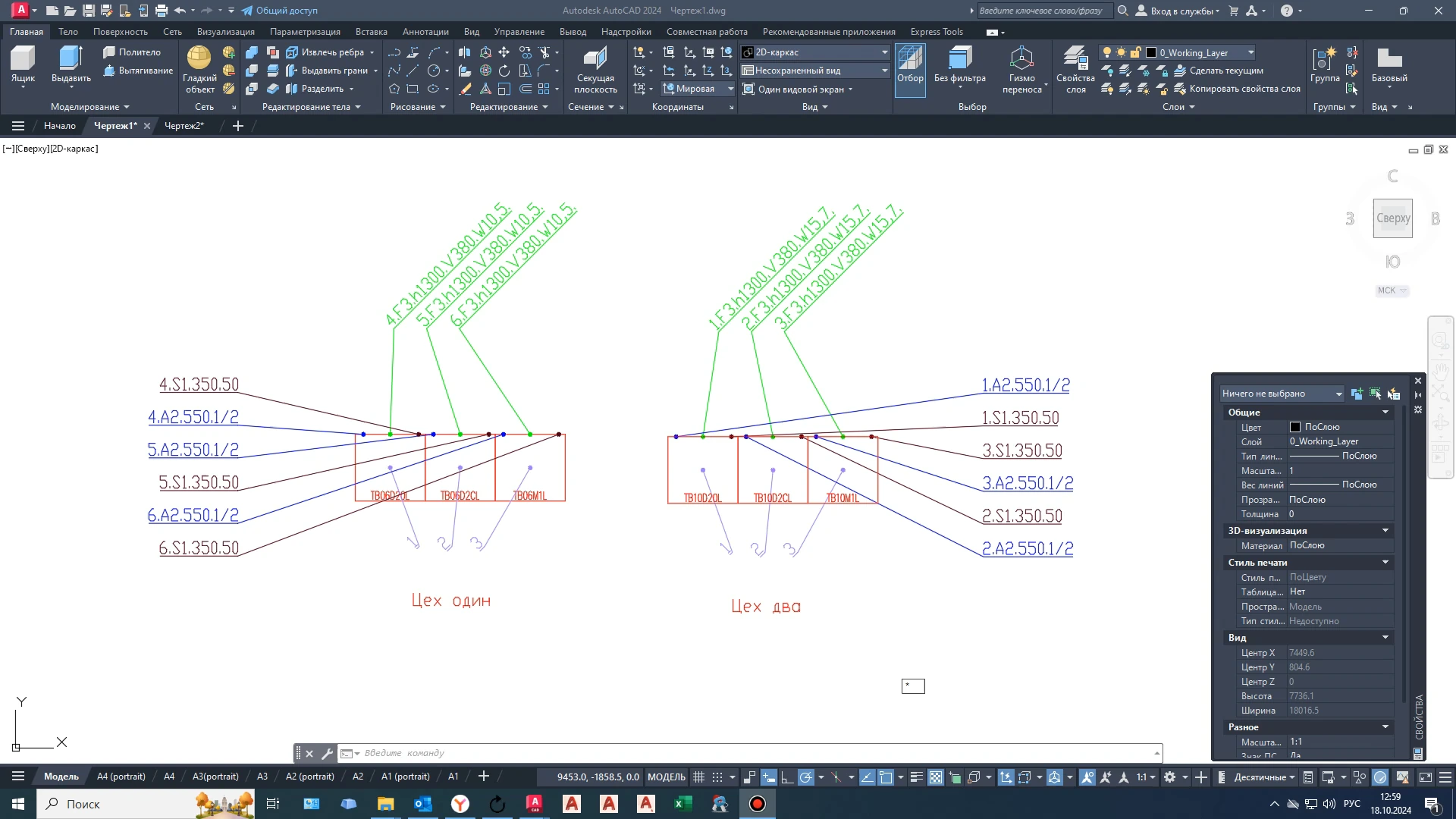Open the Визуализация ribbon tab
The width and height of the screenshot is (1456, 819).
(x=226, y=32)
